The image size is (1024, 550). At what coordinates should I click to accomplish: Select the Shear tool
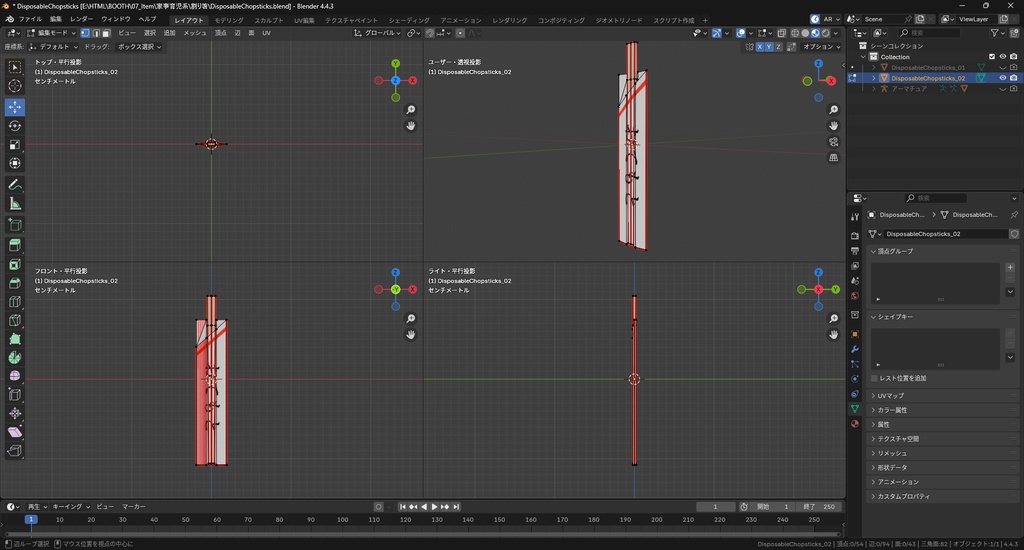(x=14, y=432)
